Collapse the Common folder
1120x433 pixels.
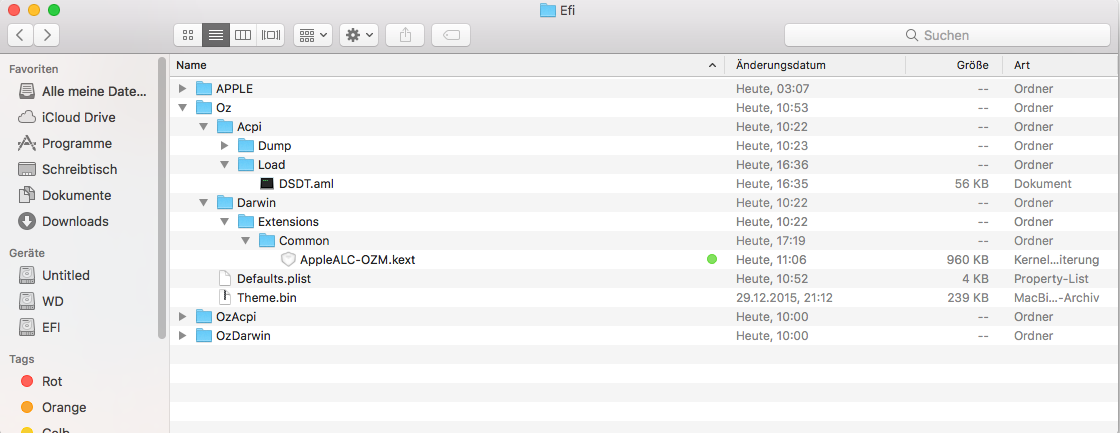coord(245,241)
